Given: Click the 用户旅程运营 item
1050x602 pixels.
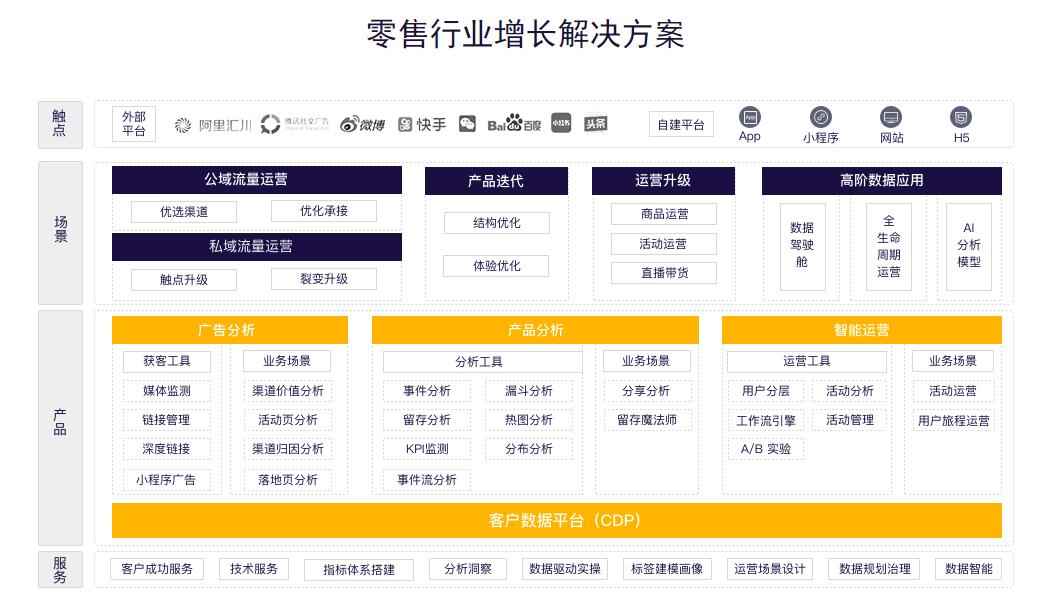Looking at the screenshot, I should pyautogui.click(x=953, y=421).
